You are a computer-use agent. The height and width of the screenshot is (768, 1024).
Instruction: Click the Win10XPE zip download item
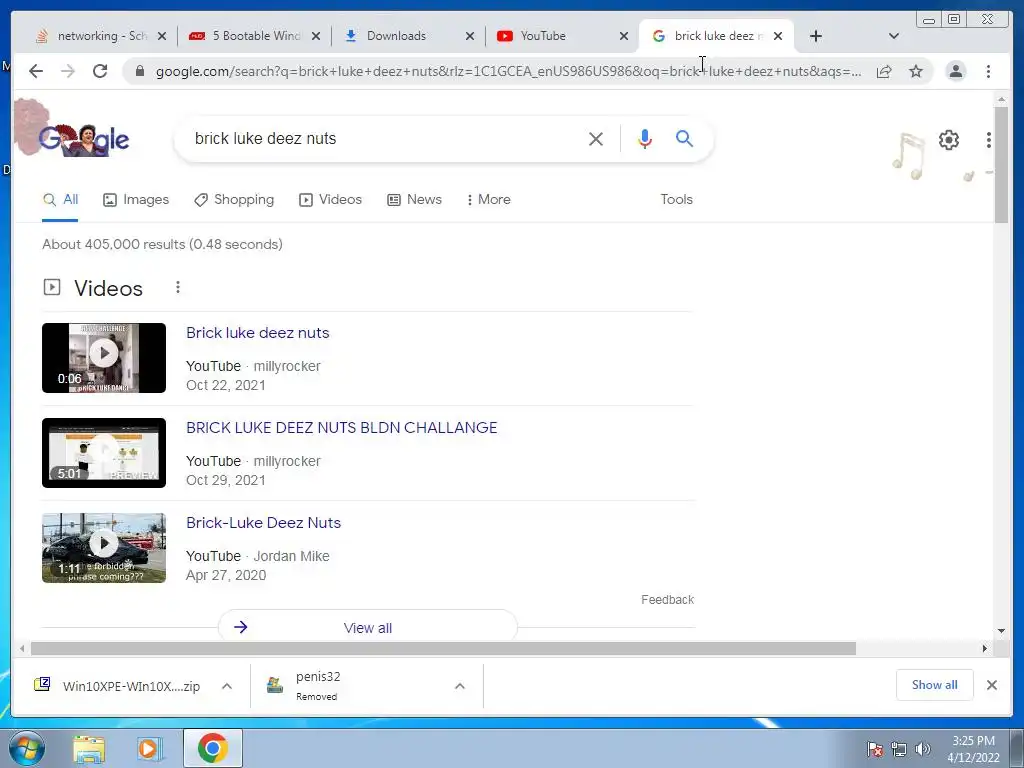118,686
